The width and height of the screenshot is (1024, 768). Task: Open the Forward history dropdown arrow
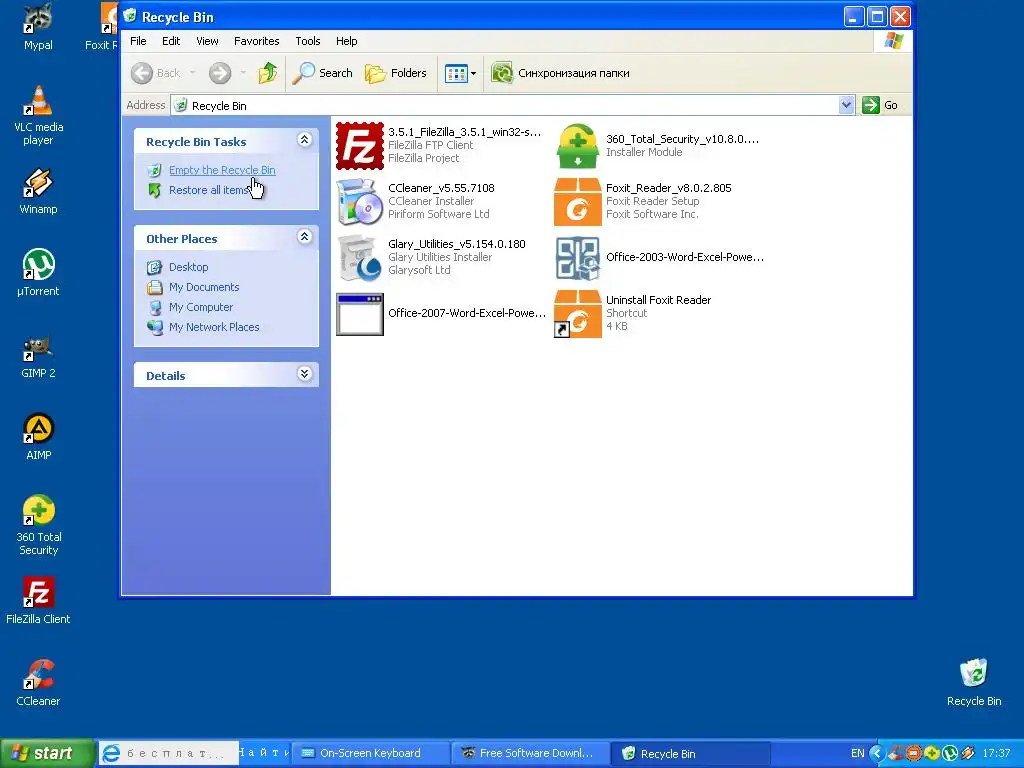(x=243, y=72)
